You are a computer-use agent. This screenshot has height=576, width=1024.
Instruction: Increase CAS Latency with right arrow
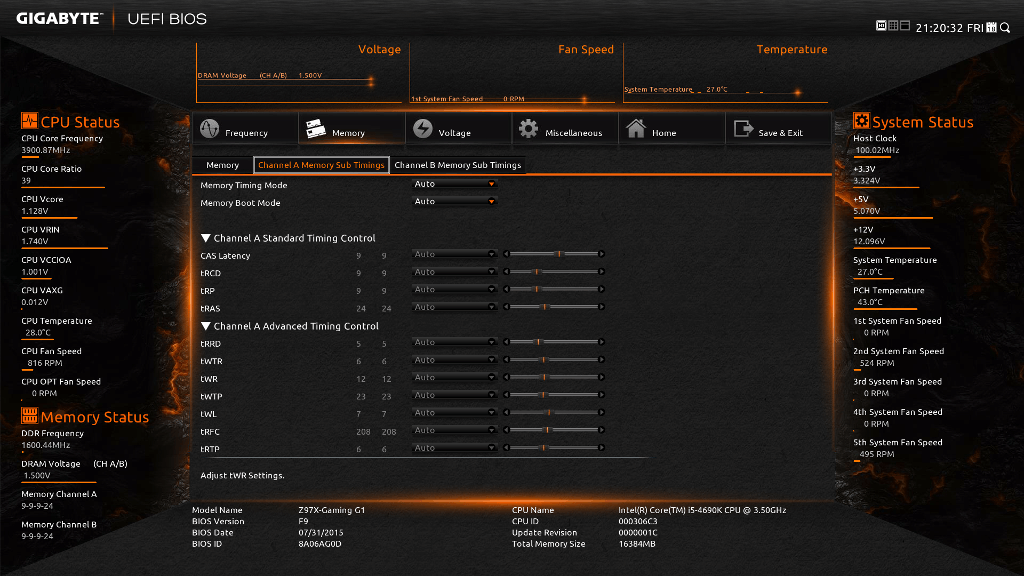(x=601, y=254)
